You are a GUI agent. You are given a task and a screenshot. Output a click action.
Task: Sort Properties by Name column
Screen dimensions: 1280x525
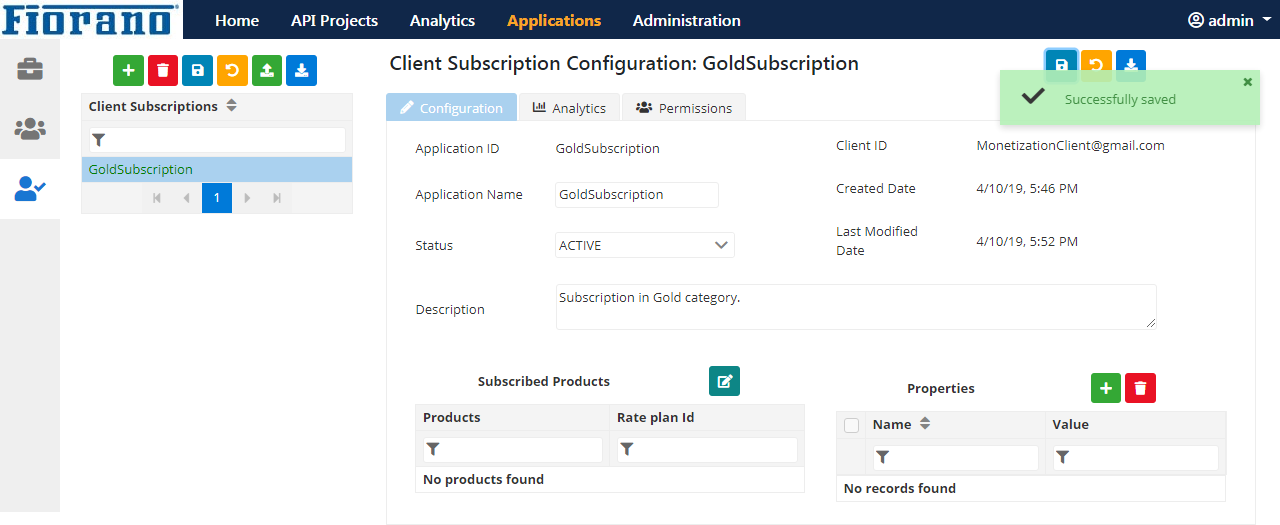click(x=925, y=424)
